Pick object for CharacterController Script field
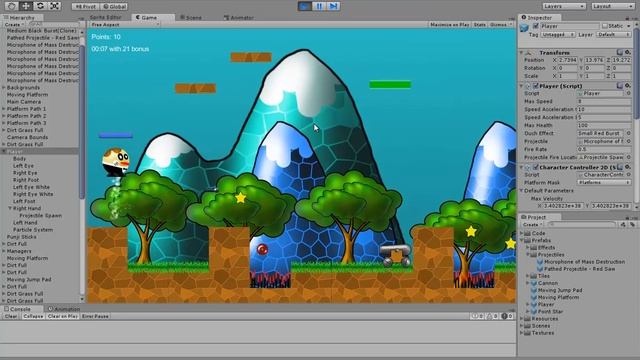 coord(629,175)
